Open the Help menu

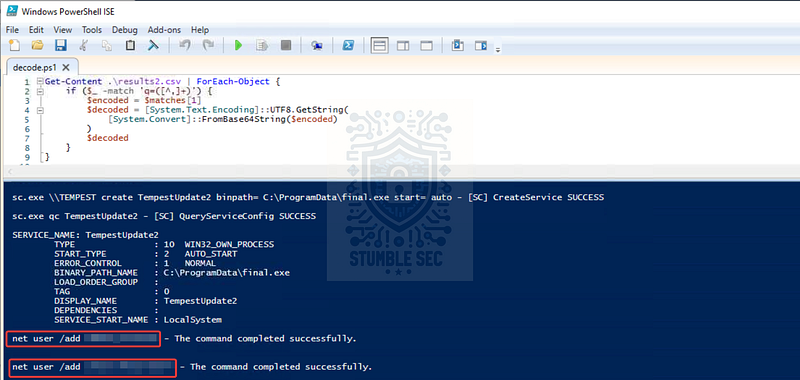click(200, 30)
